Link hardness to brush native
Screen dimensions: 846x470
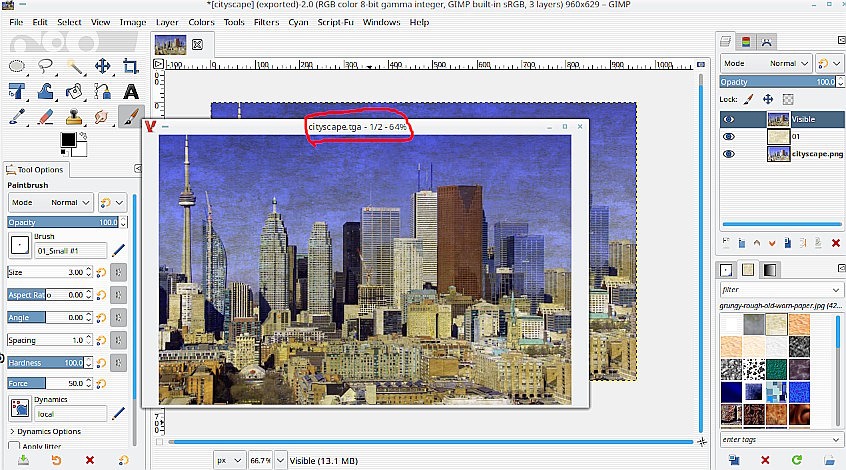click(x=118, y=363)
